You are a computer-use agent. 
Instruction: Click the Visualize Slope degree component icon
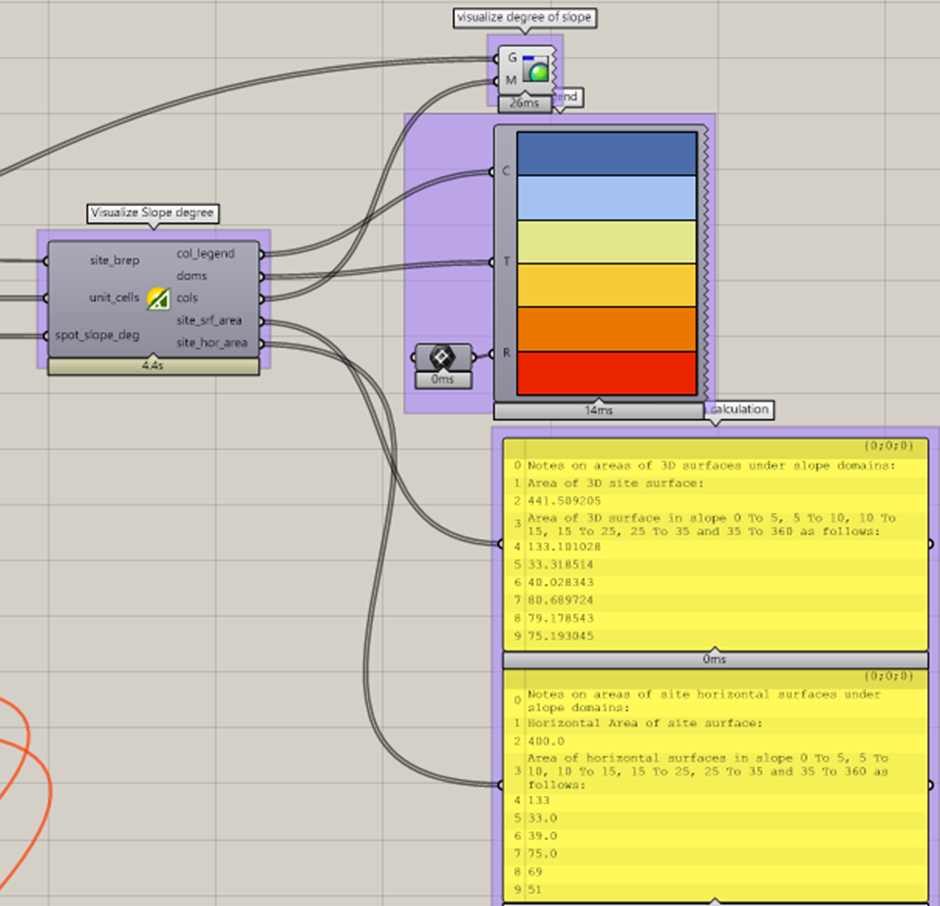pyautogui.click(x=158, y=298)
